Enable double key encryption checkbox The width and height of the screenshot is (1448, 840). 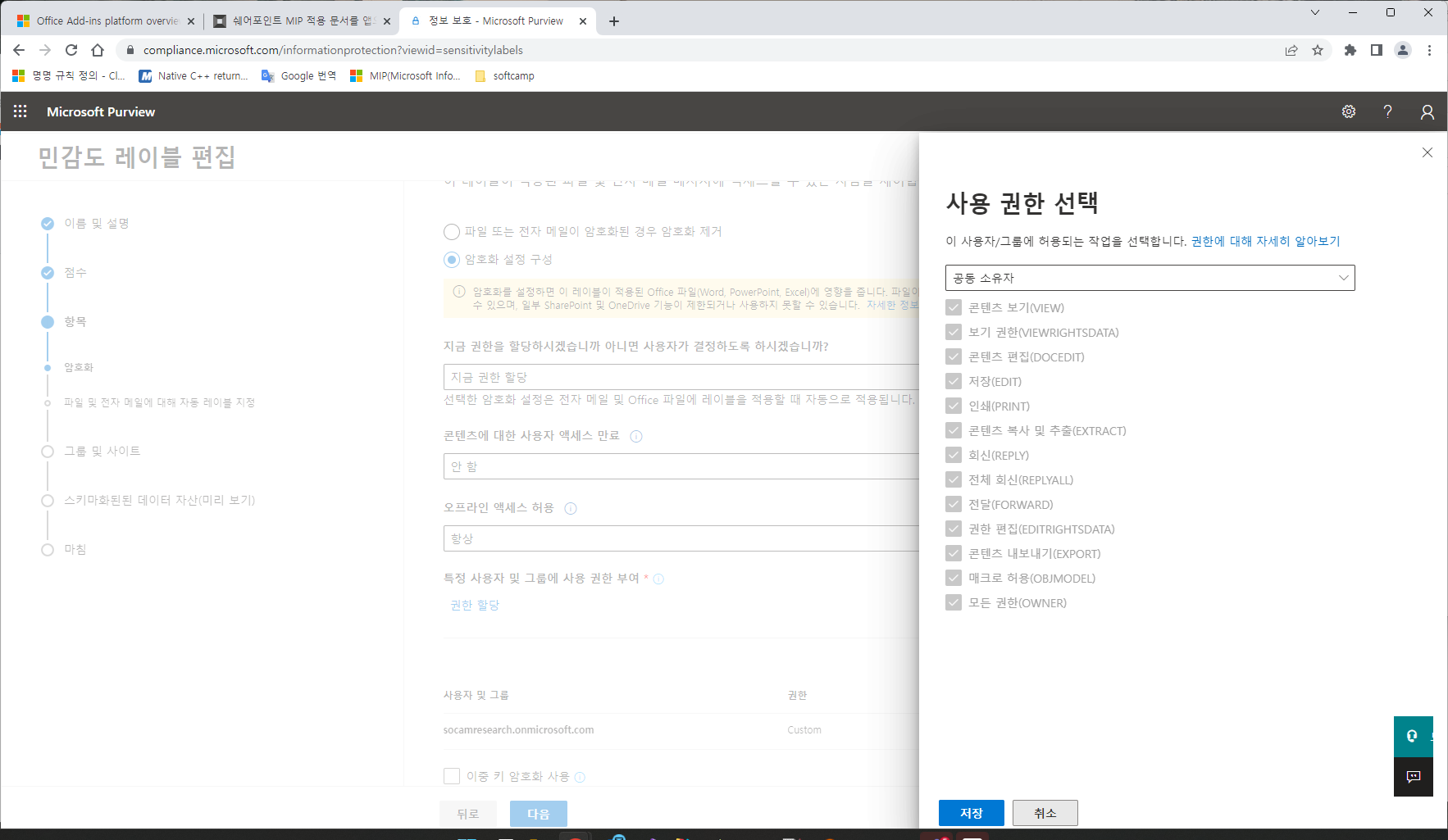(452, 776)
